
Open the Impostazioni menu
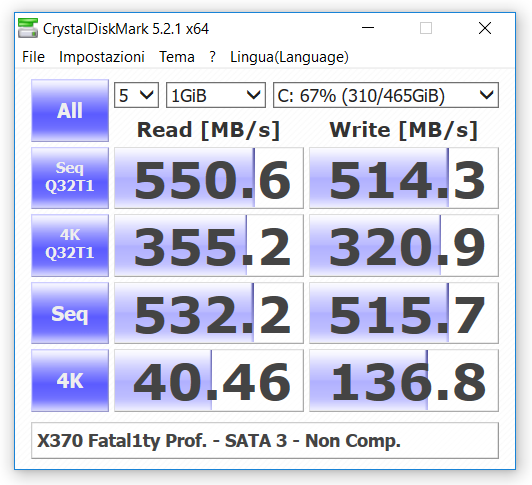click(102, 57)
